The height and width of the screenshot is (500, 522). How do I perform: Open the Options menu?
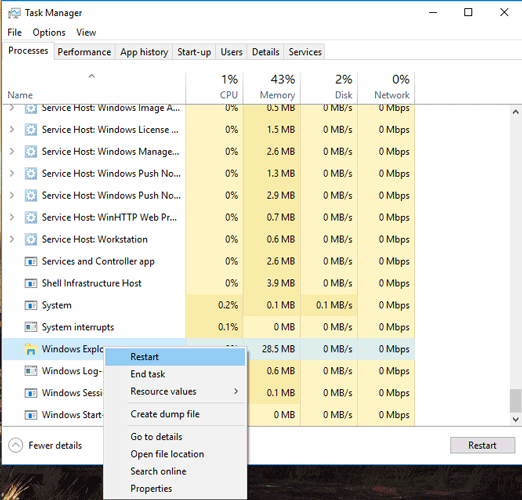click(49, 32)
